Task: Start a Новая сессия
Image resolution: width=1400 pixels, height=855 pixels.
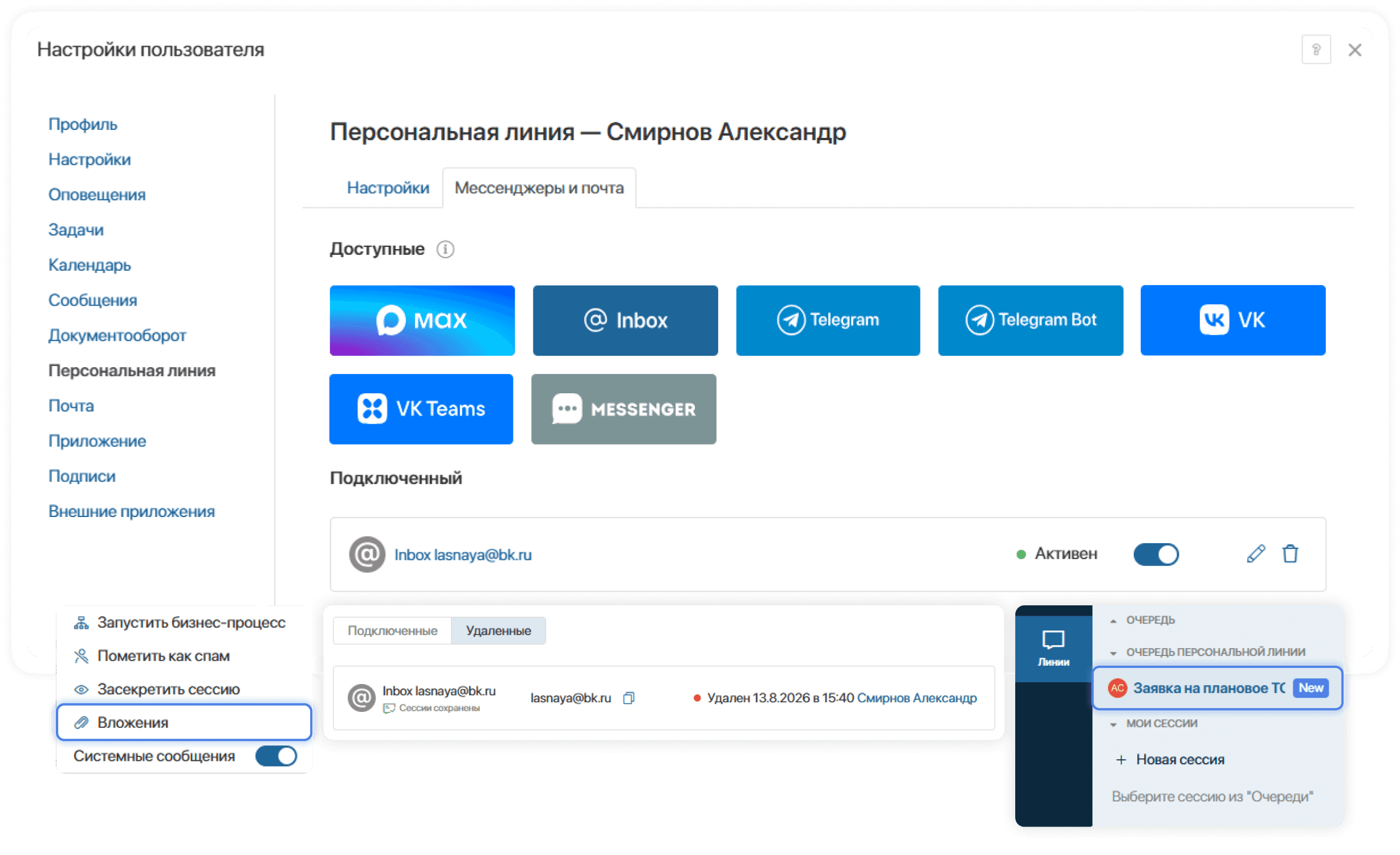Action: coord(1170,759)
